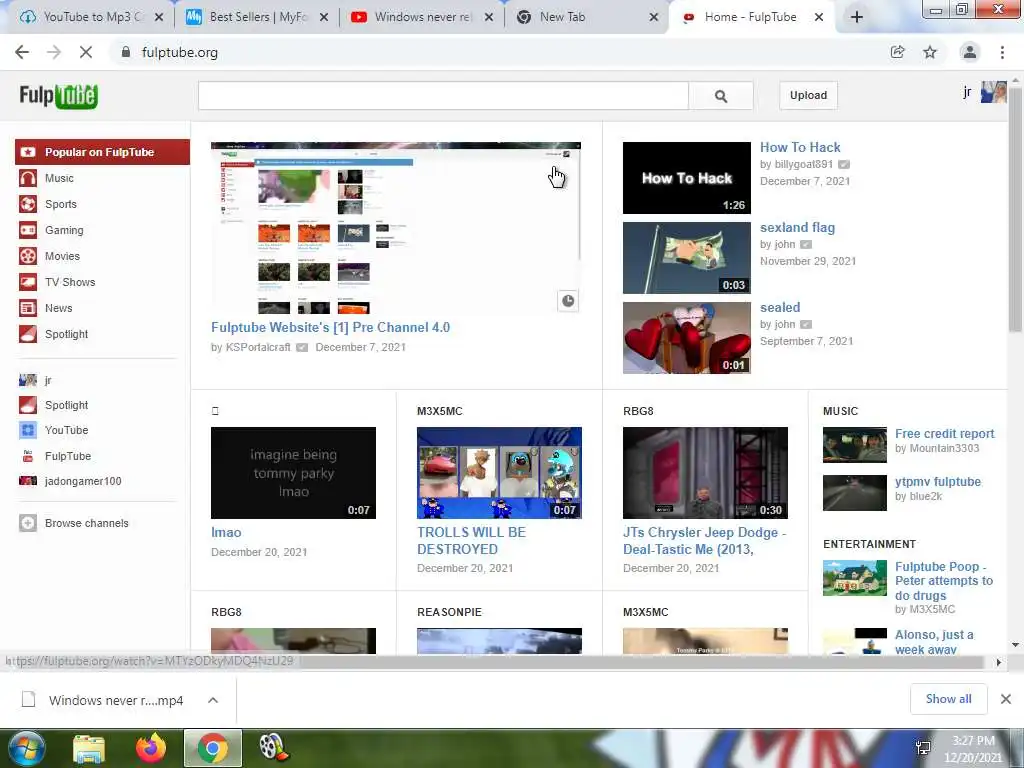This screenshot has height=768, width=1024.
Task: Click taskbar clock showing 3:27 PM
Action: point(973,749)
